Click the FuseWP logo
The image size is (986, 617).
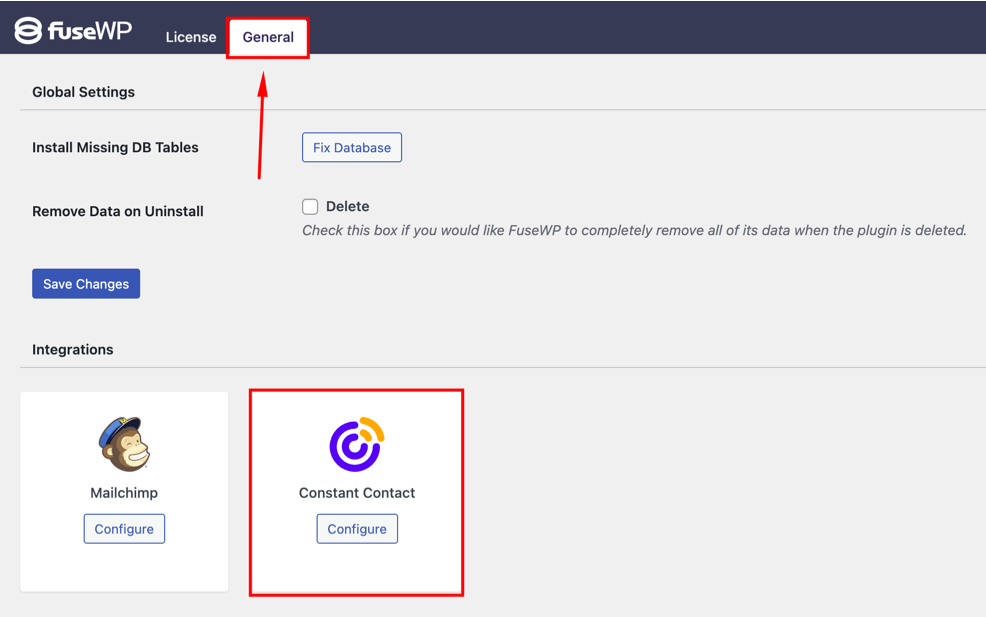73,30
